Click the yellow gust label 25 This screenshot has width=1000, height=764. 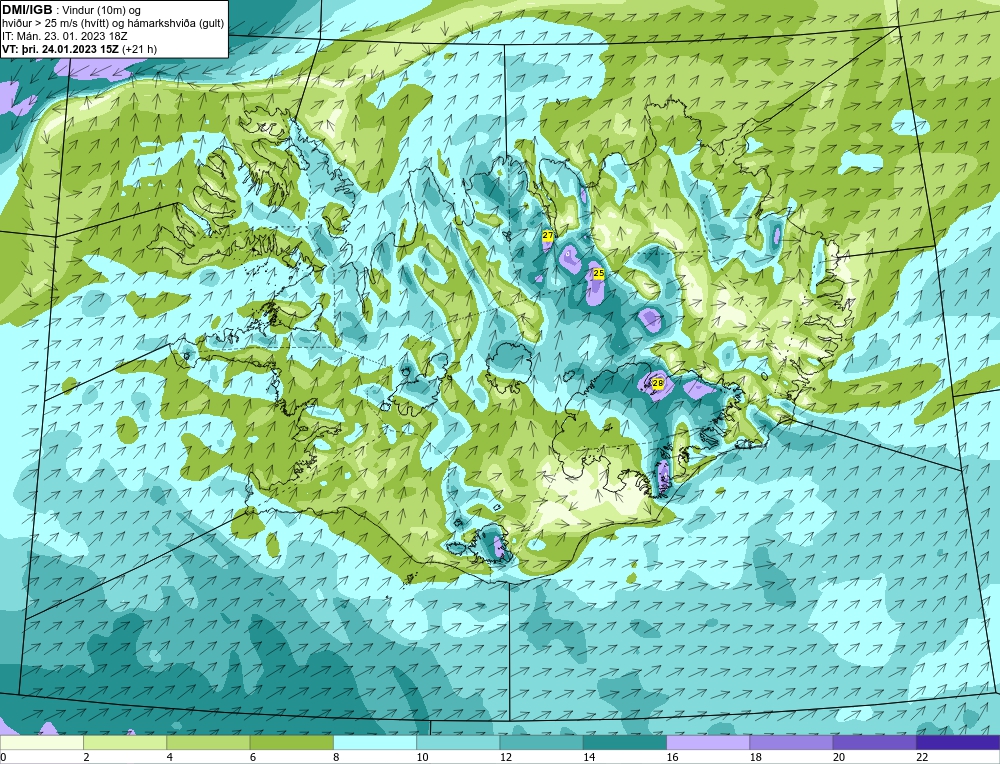(x=598, y=274)
